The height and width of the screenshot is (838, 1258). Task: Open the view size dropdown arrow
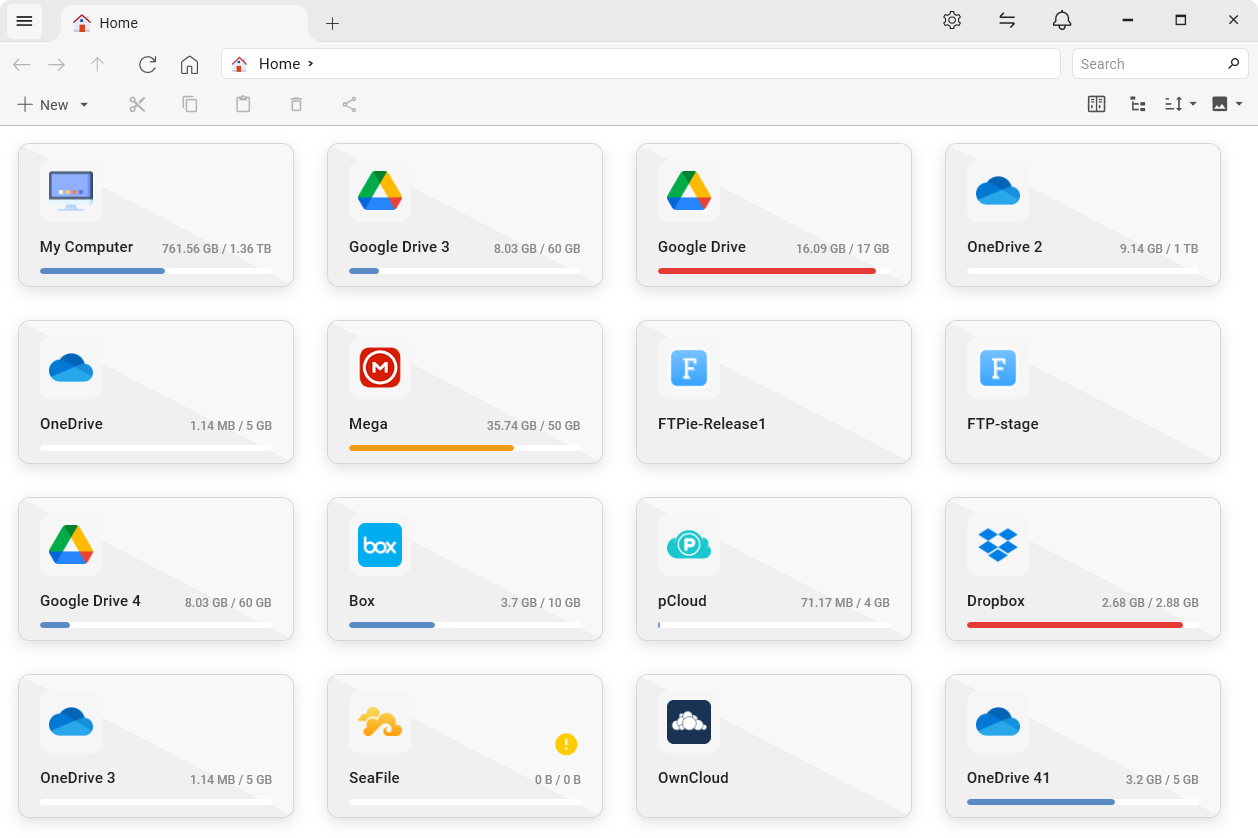pyautogui.click(x=1236, y=104)
